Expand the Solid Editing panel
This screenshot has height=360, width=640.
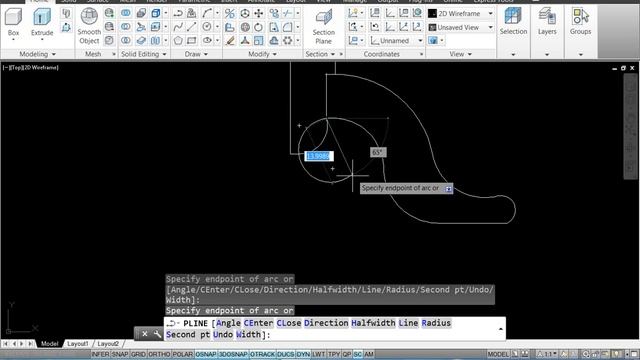tap(144, 54)
